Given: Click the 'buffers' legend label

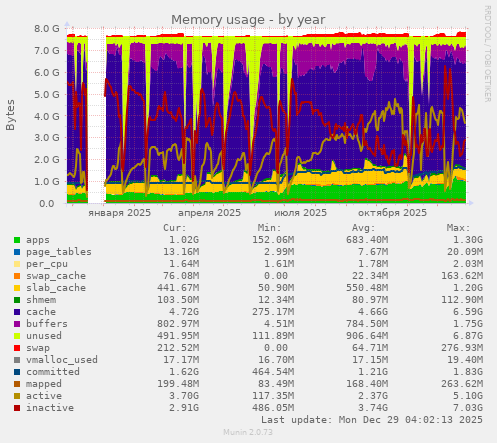Looking at the screenshot, I should click(x=47, y=324).
